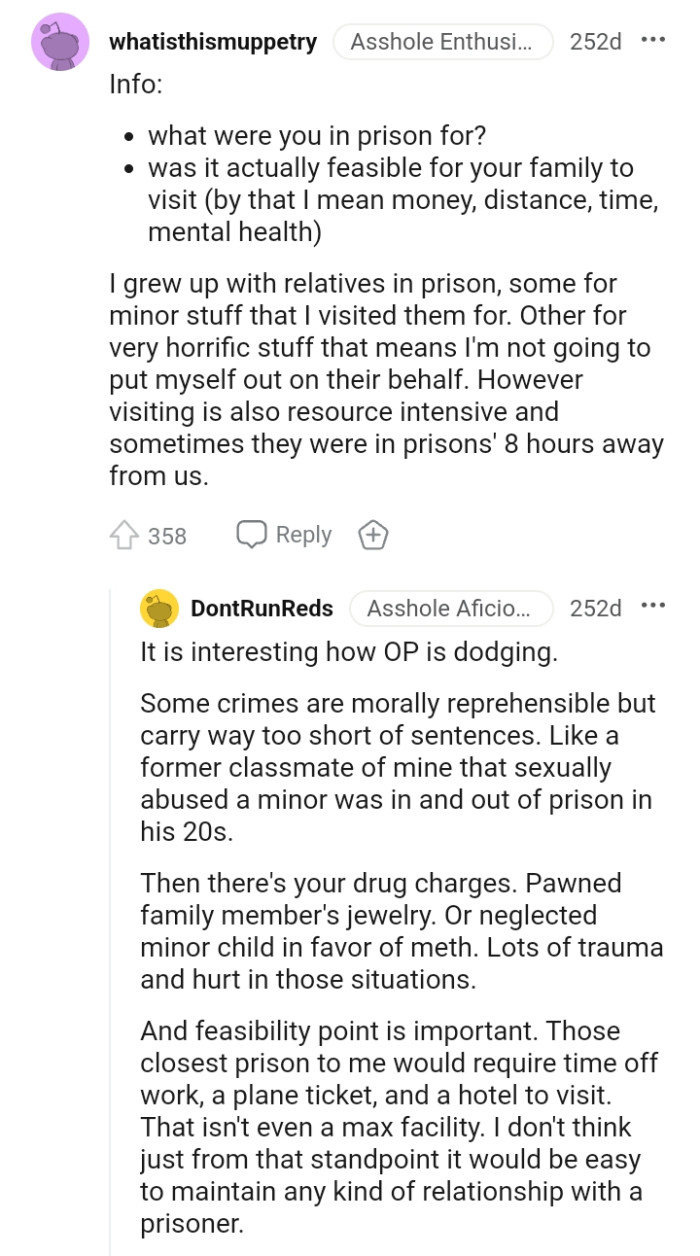Click whatisthismuppetry's purple alien avatar

[60, 42]
